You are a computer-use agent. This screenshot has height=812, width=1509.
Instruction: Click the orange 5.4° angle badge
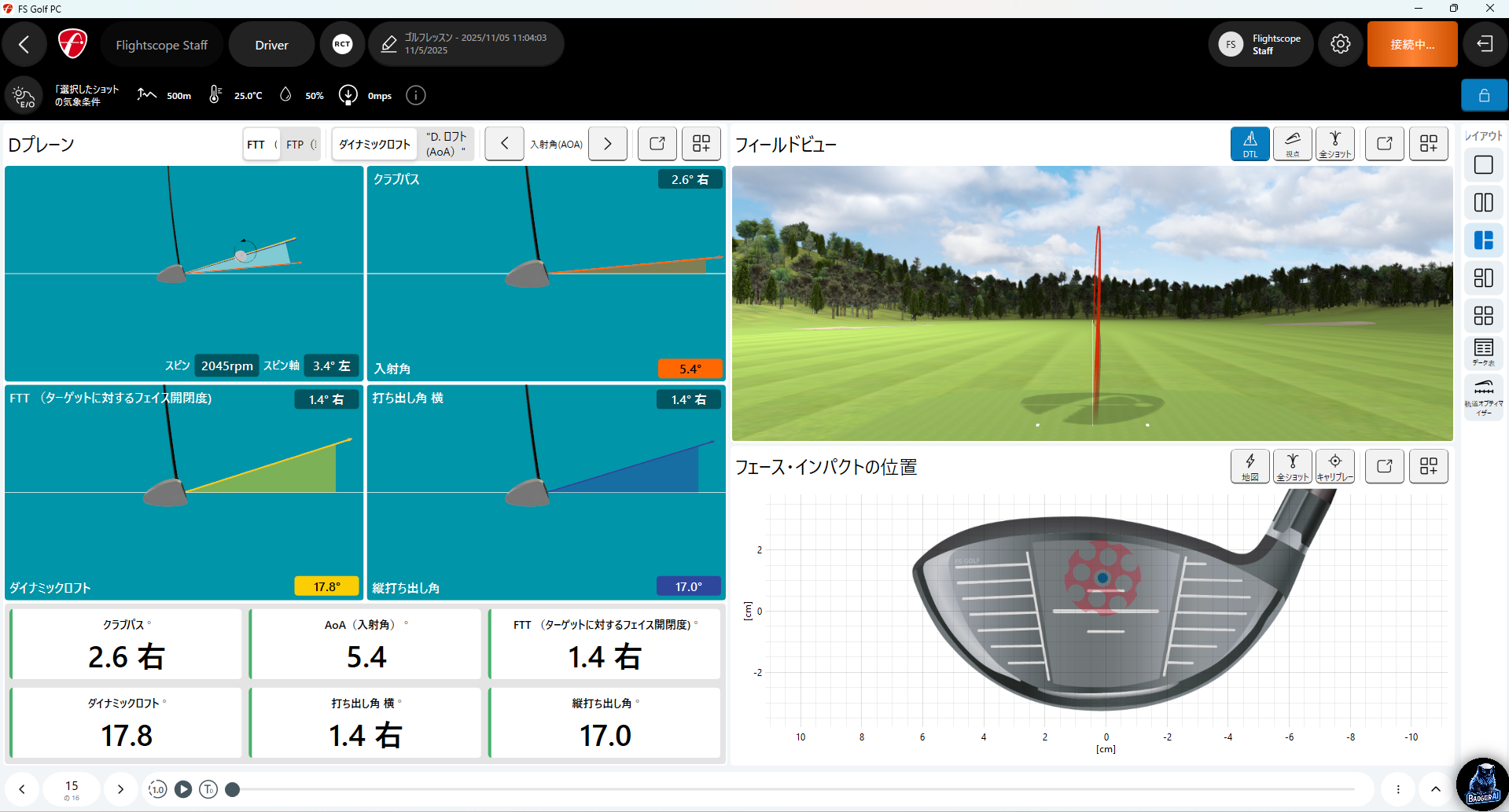coord(690,369)
